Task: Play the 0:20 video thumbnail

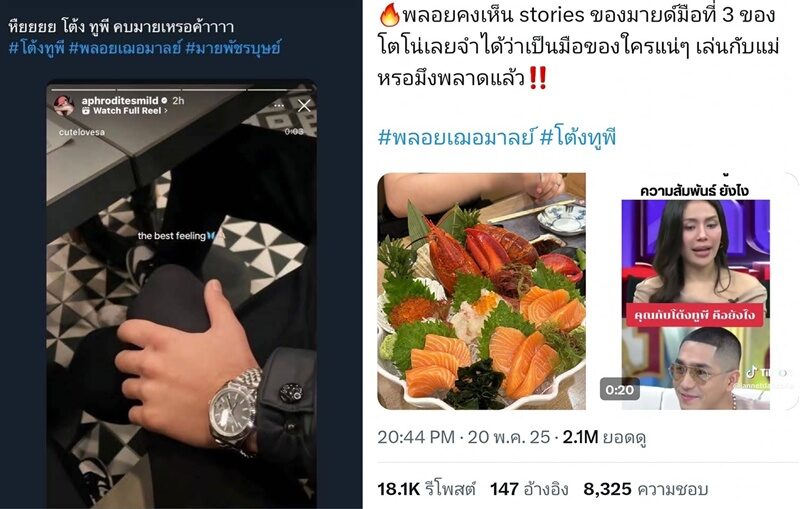Action: [x=695, y=291]
